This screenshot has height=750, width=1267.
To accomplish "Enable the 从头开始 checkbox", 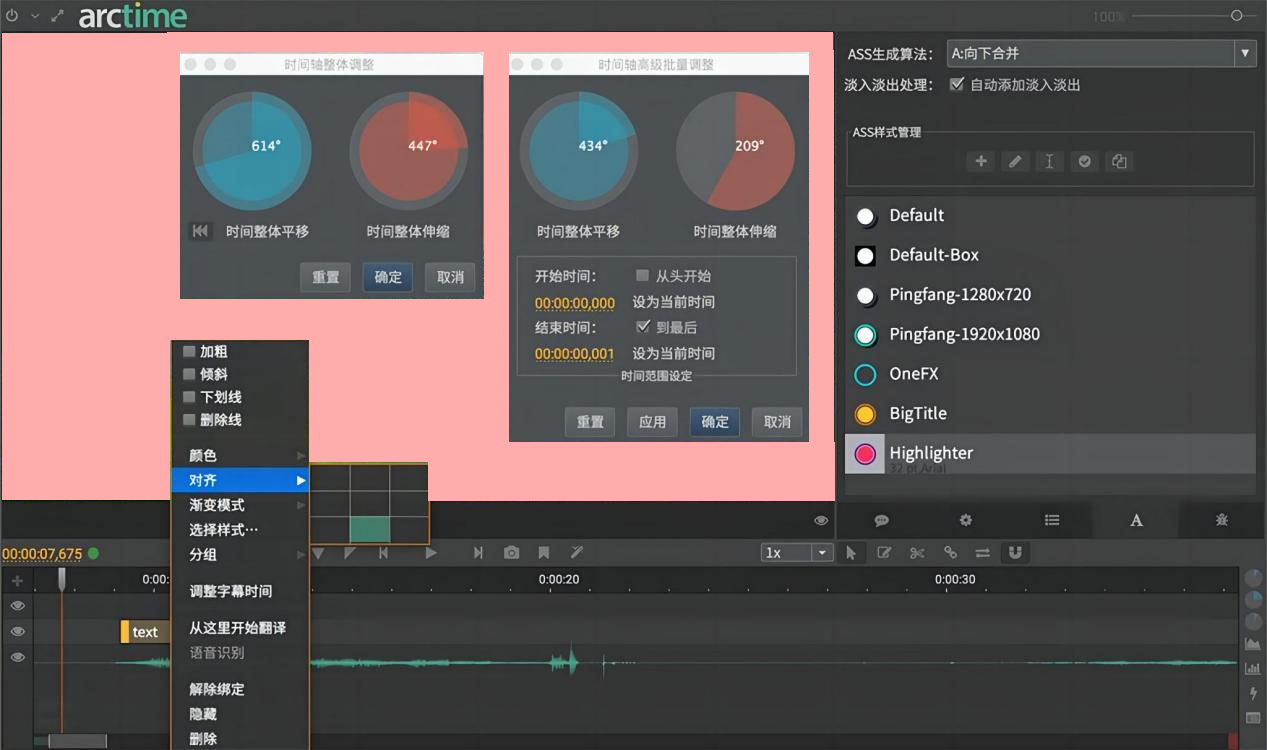I will [643, 275].
